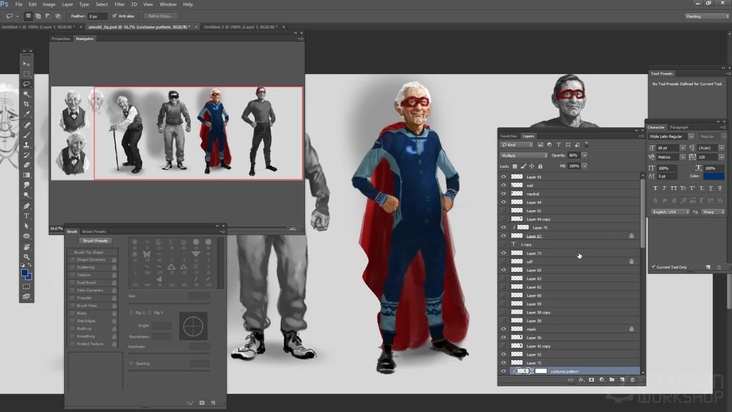The image size is (732, 412).
Task: Select the Rectangular Marquee tool
Action: (27, 73)
